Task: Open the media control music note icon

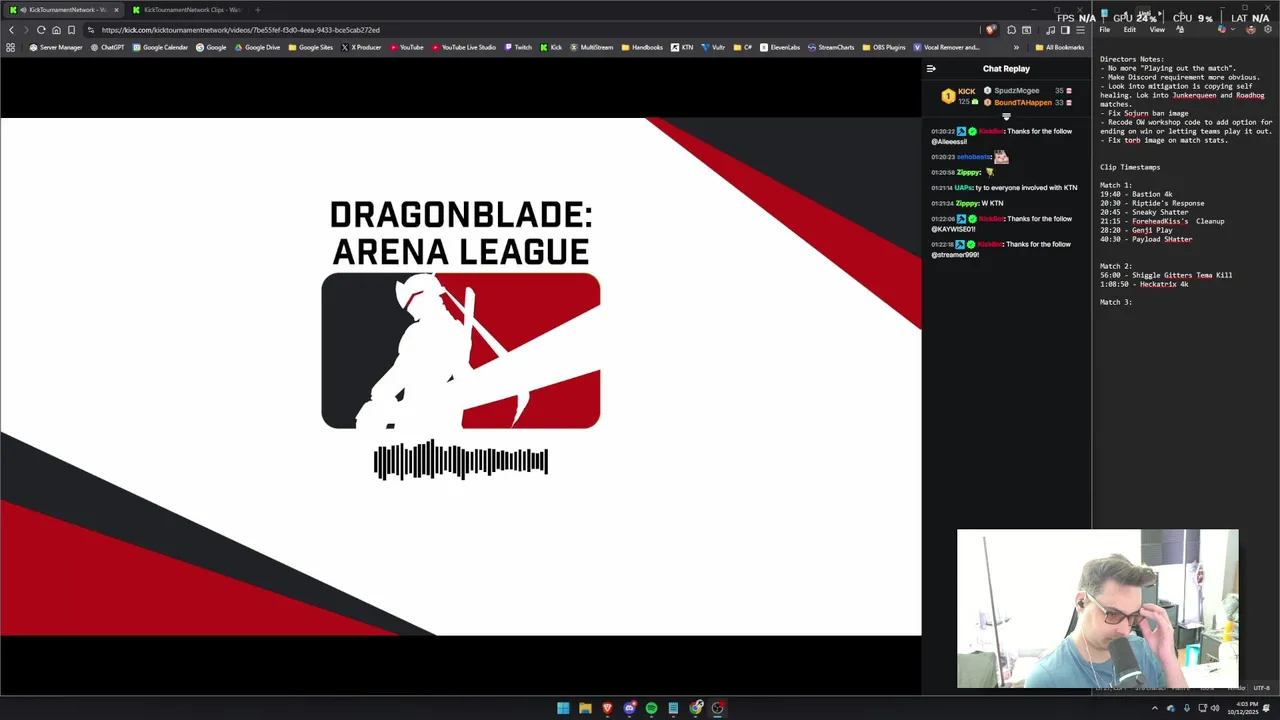Action: 1050,30
